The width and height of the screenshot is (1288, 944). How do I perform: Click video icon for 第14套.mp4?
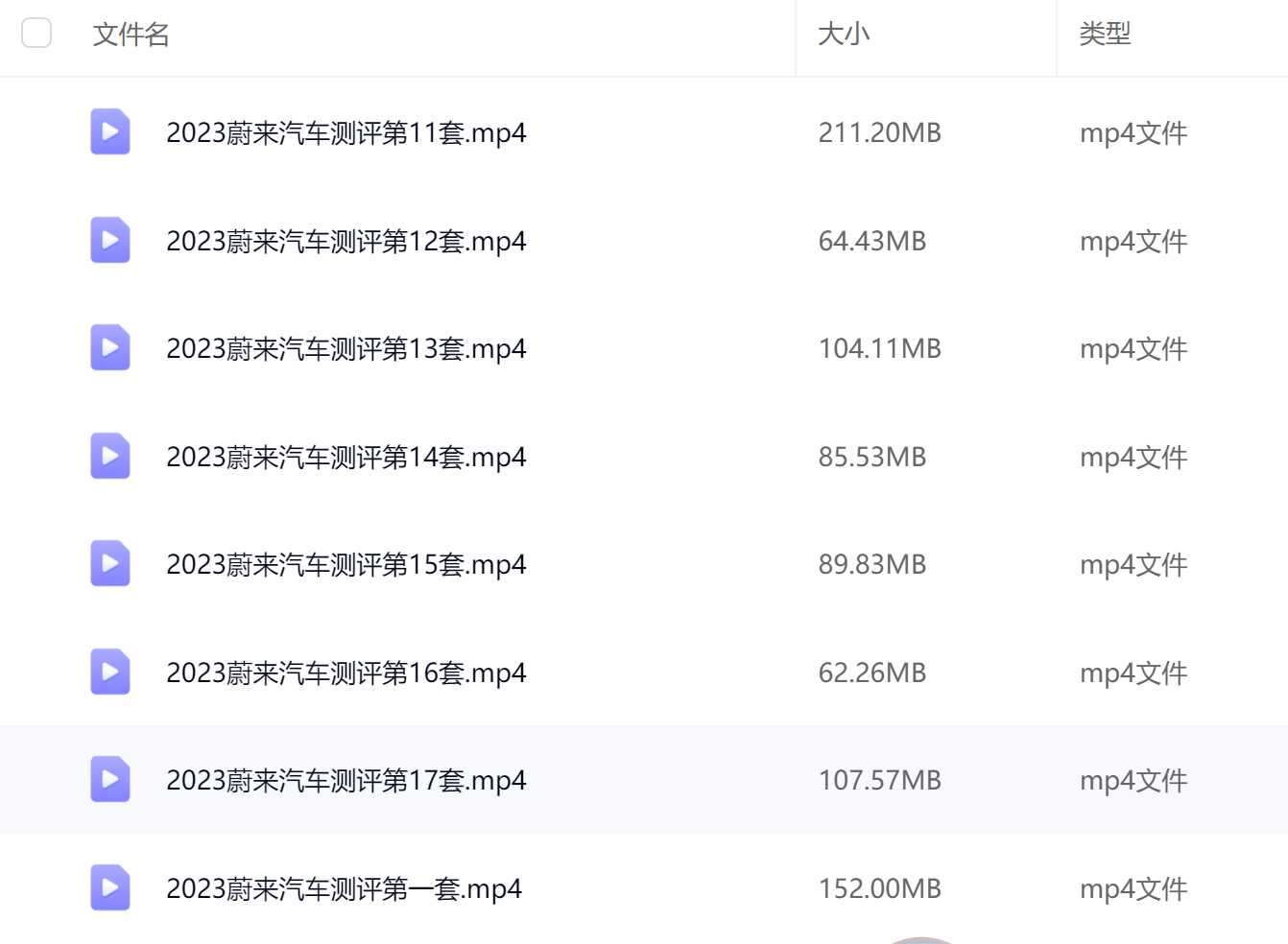click(x=110, y=457)
